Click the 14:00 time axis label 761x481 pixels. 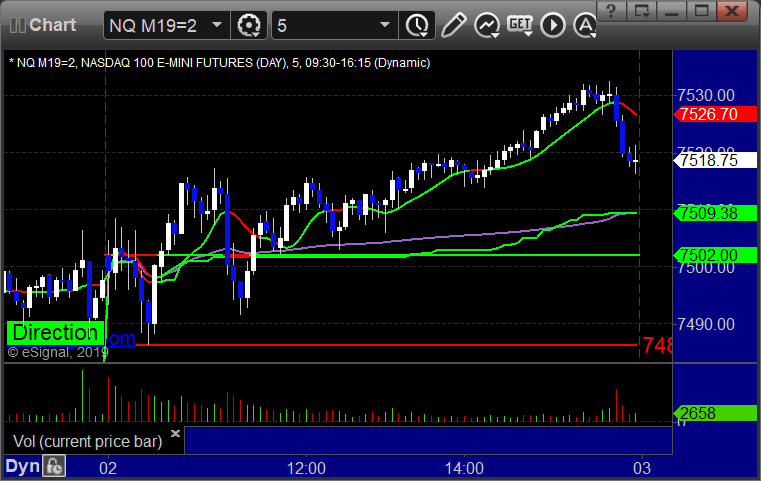tap(464, 468)
